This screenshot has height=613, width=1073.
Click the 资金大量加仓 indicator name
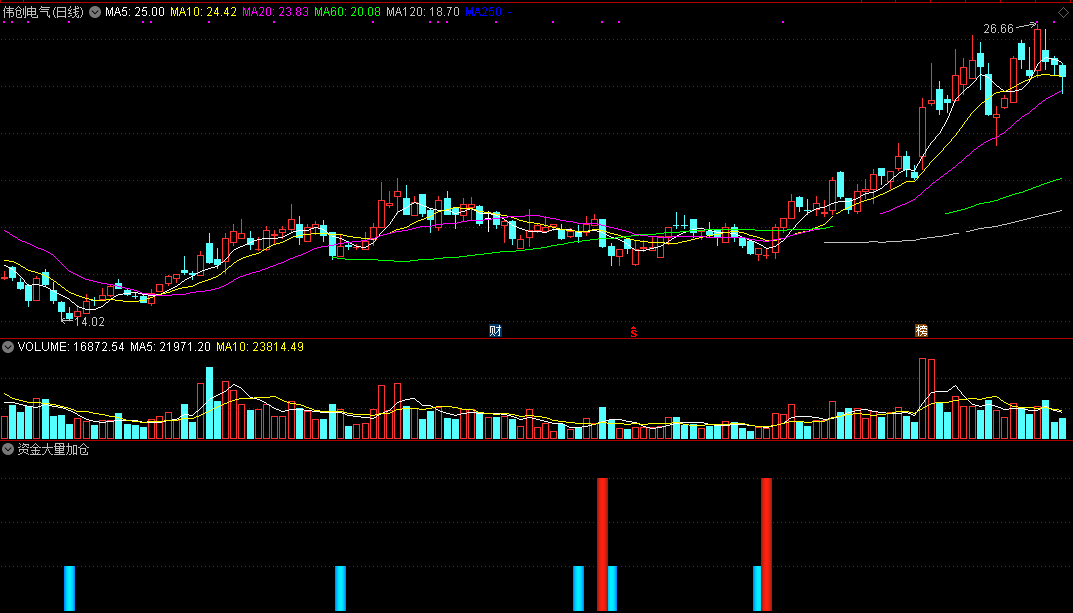tap(53, 449)
